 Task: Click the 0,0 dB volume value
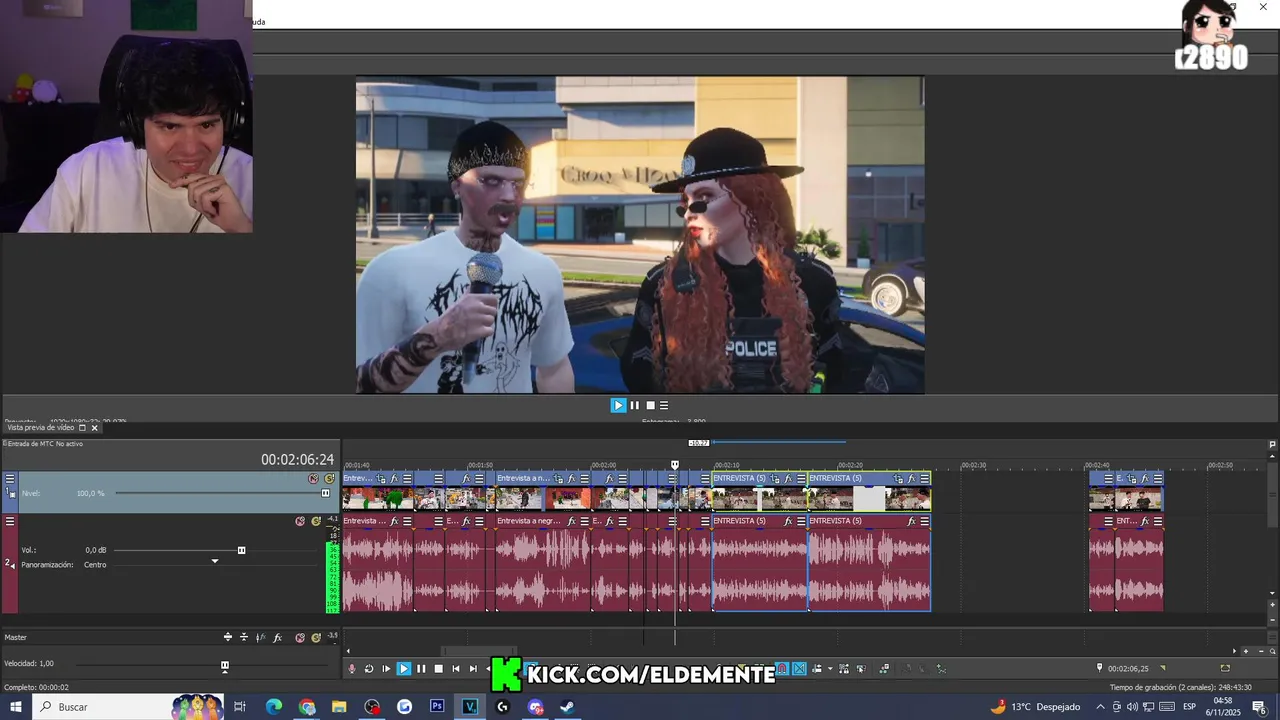tap(96, 550)
